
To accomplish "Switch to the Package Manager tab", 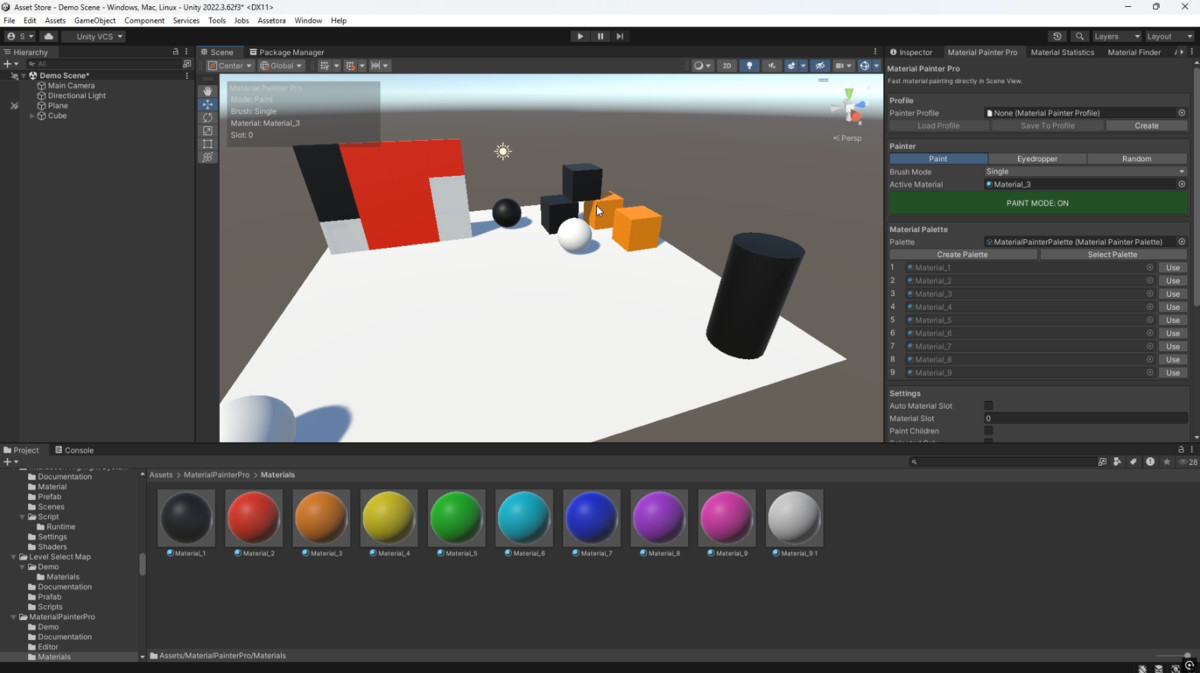I will (286, 52).
